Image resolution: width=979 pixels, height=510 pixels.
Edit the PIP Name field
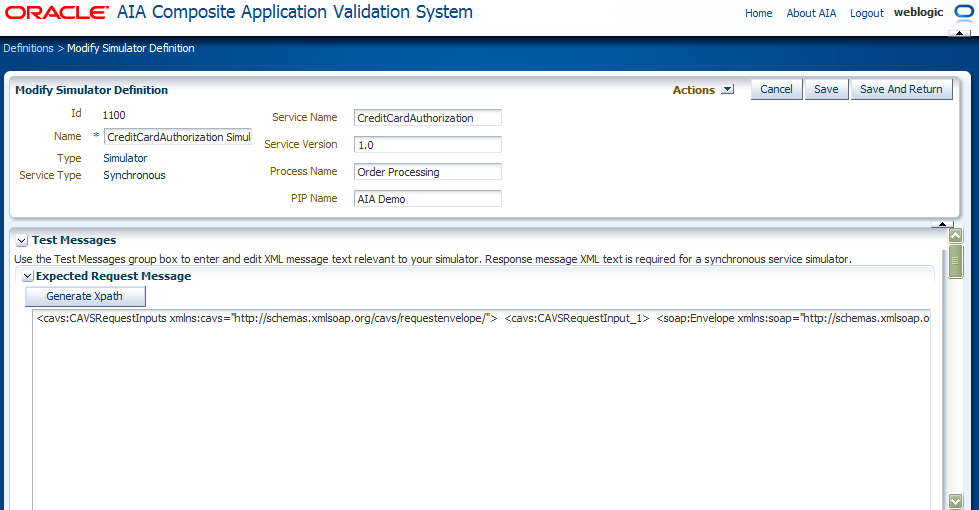[428, 199]
